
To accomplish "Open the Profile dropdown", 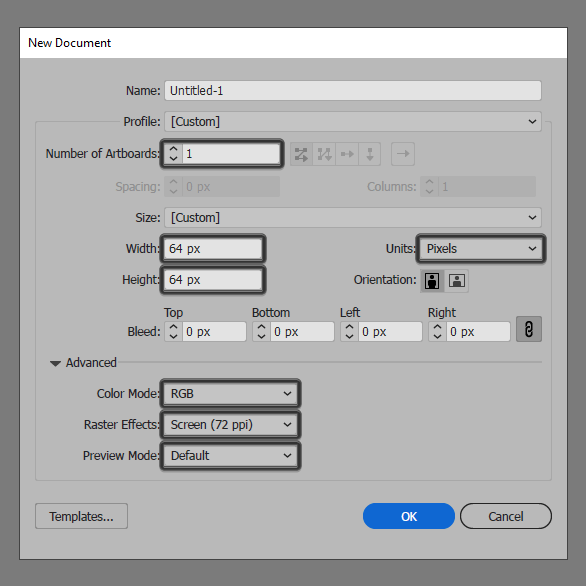I will 353,121.
